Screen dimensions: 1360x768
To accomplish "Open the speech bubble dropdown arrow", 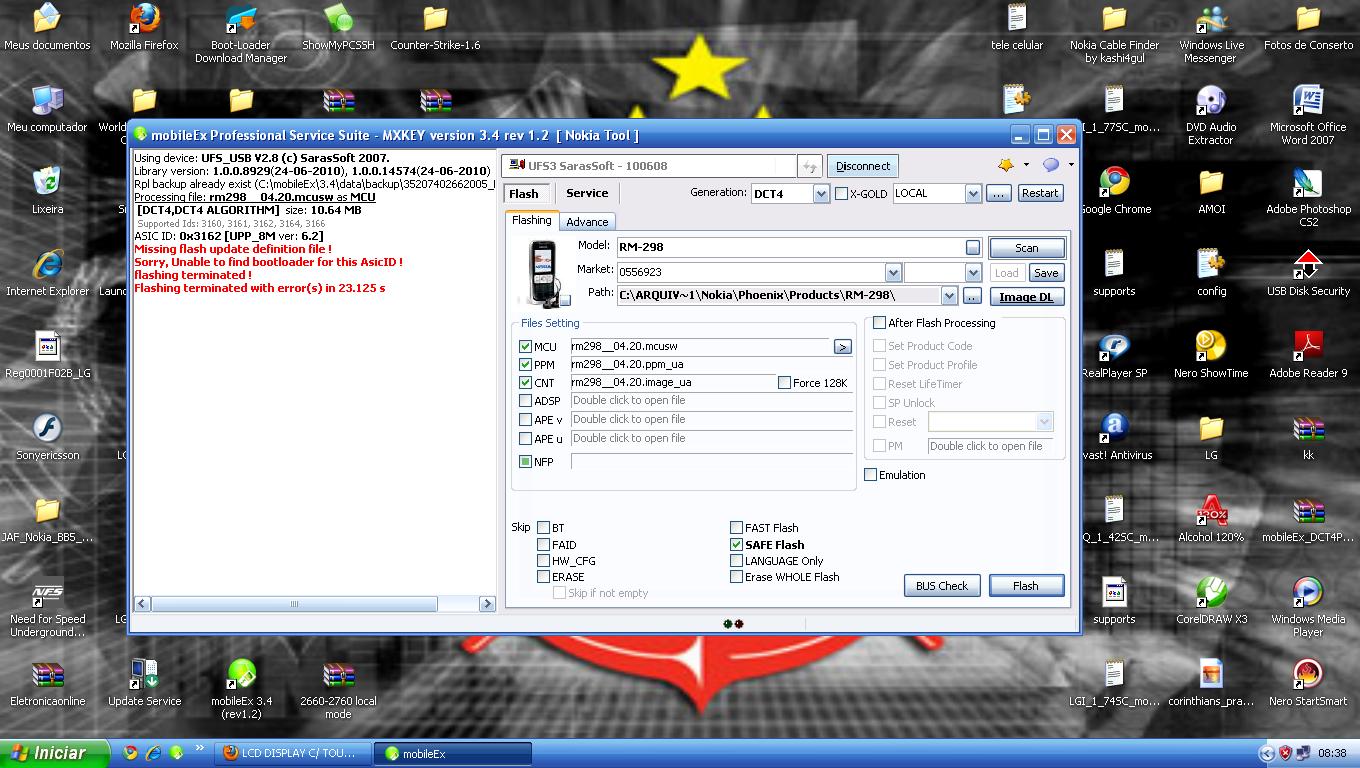I will [x=1071, y=165].
